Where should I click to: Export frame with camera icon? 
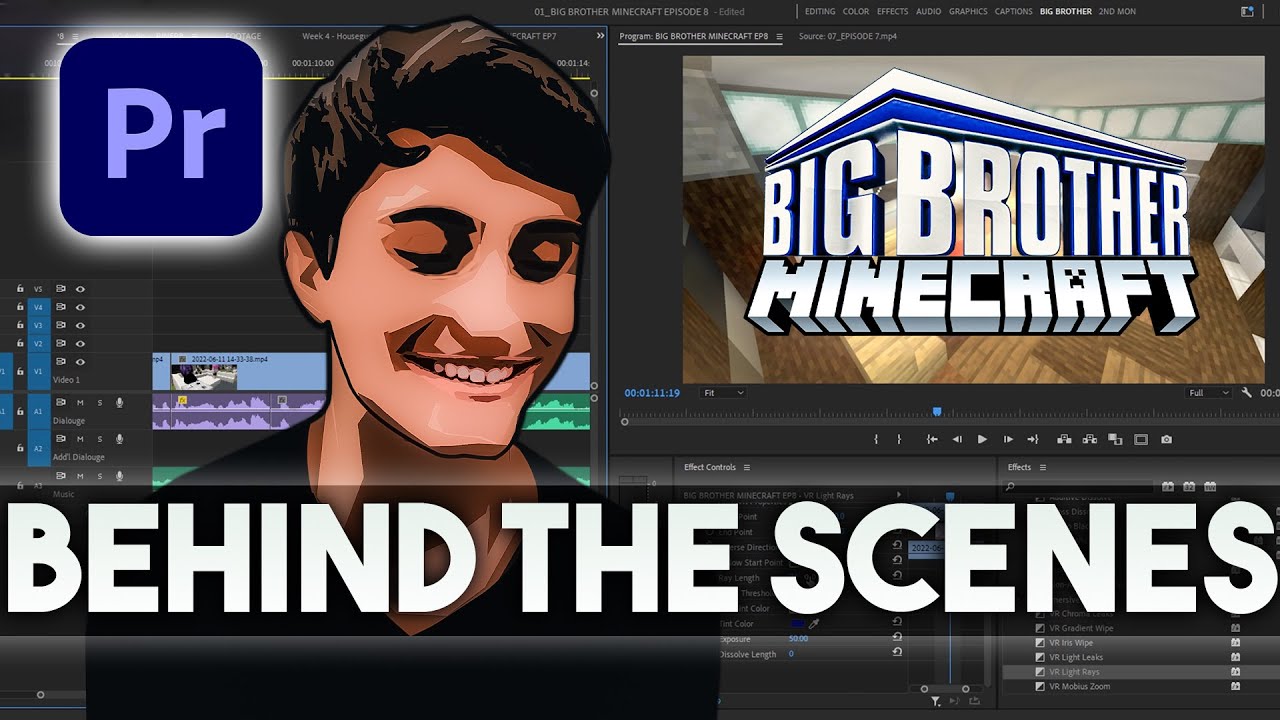[1166, 439]
